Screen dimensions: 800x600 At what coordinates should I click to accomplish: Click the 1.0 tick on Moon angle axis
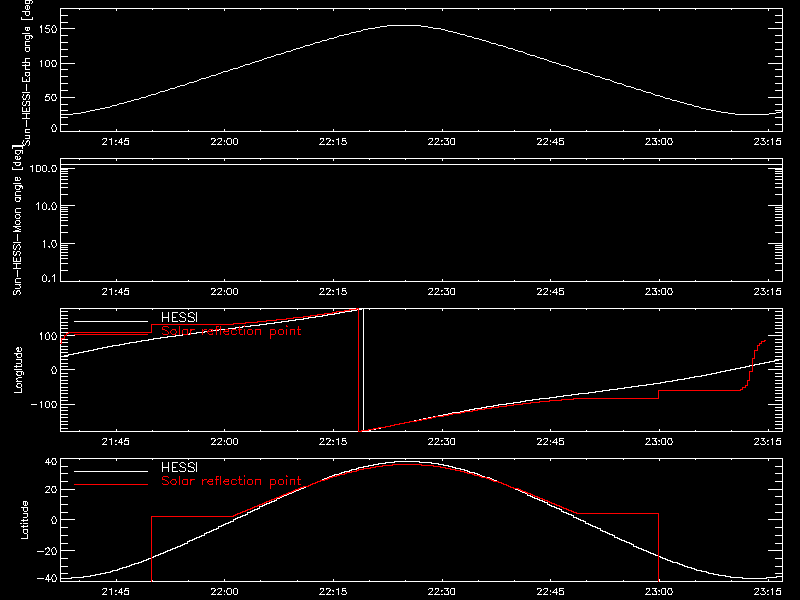point(49,244)
